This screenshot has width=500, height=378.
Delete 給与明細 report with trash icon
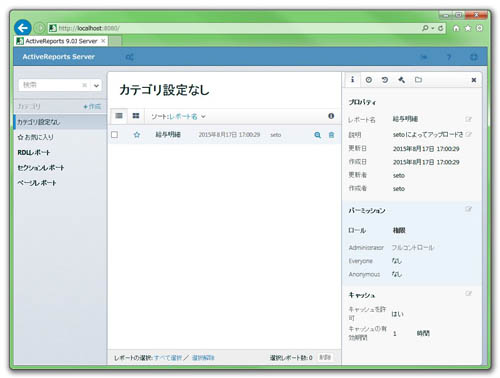point(331,135)
